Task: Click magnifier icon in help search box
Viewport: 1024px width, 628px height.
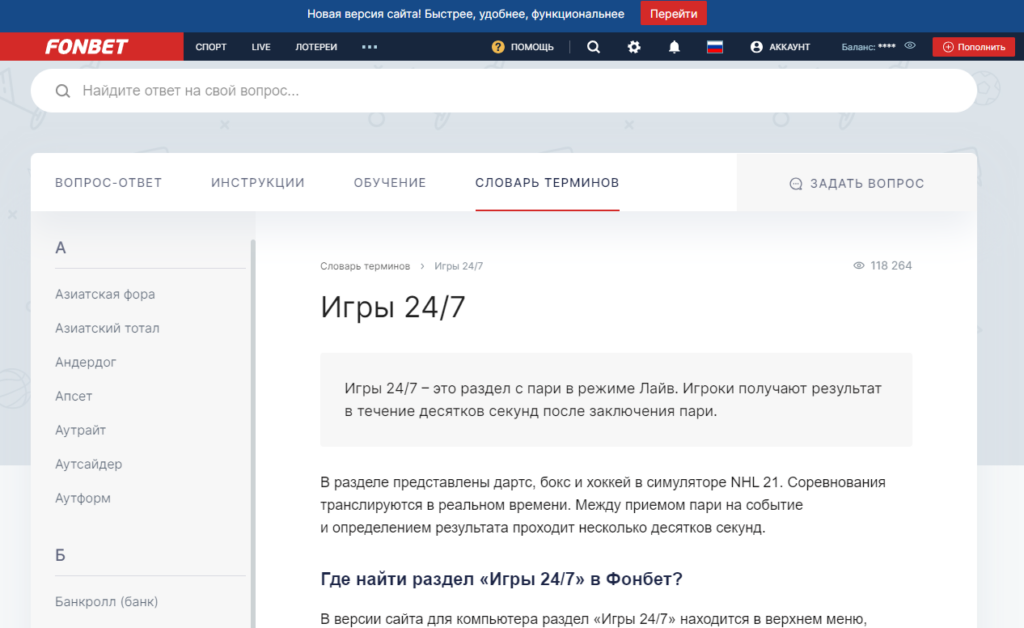Action: (63, 91)
